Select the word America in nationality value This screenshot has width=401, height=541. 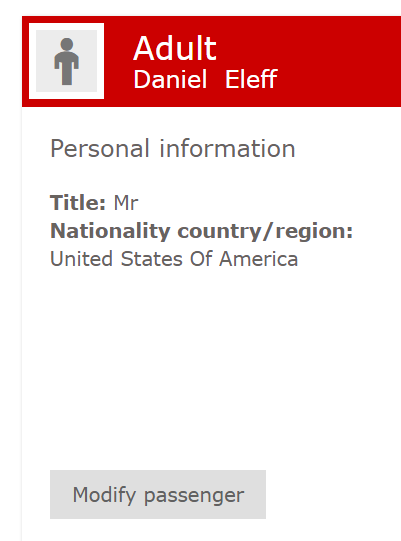[258, 259]
